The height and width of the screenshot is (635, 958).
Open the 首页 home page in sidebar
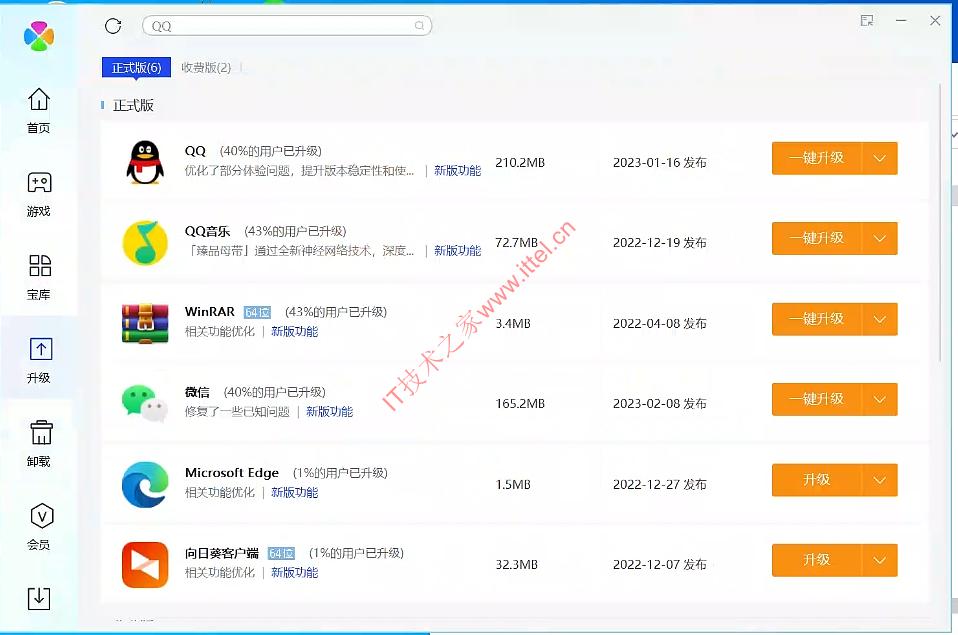(x=38, y=111)
